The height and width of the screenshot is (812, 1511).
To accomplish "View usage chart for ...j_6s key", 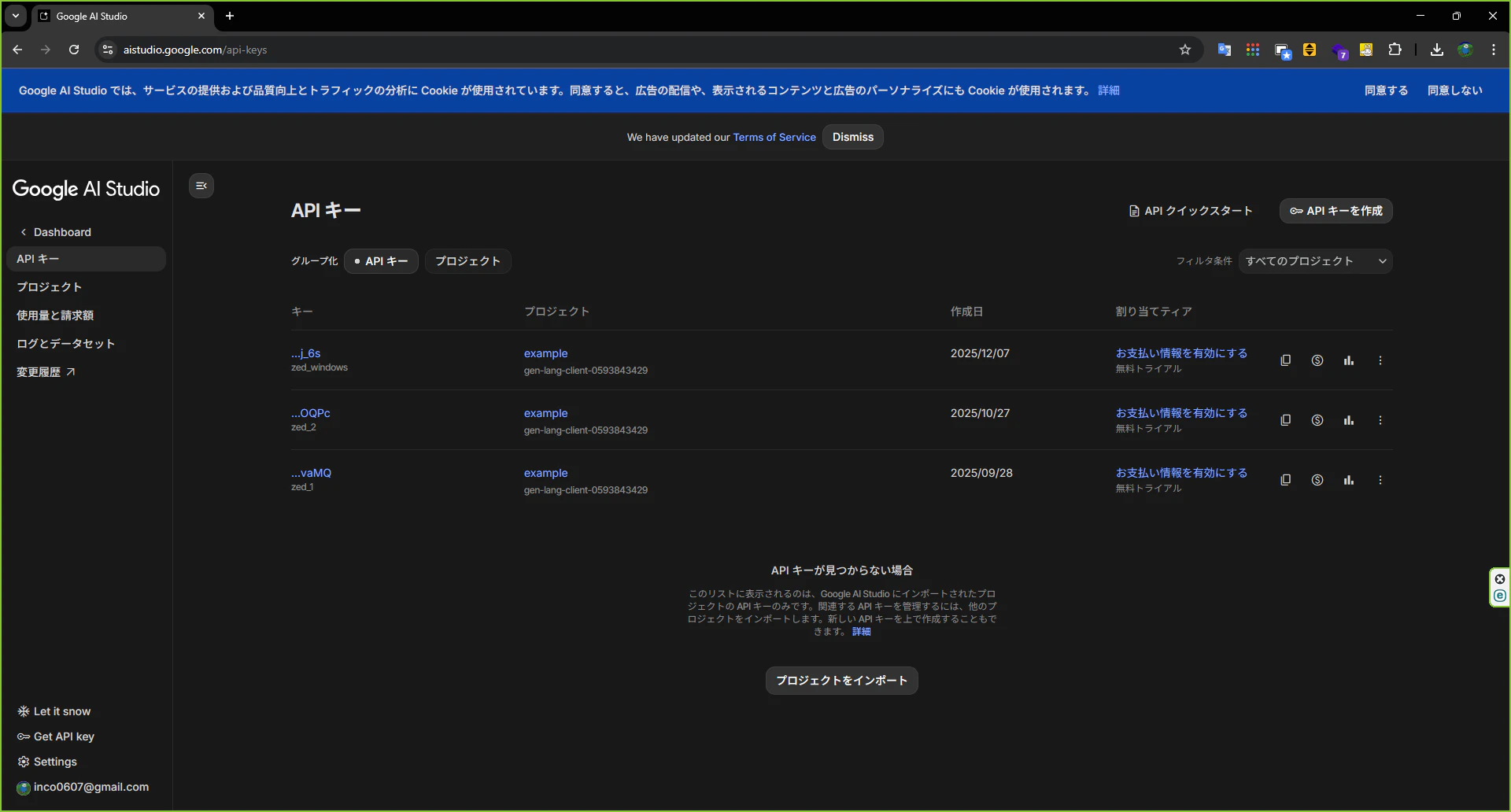I will point(1348,360).
